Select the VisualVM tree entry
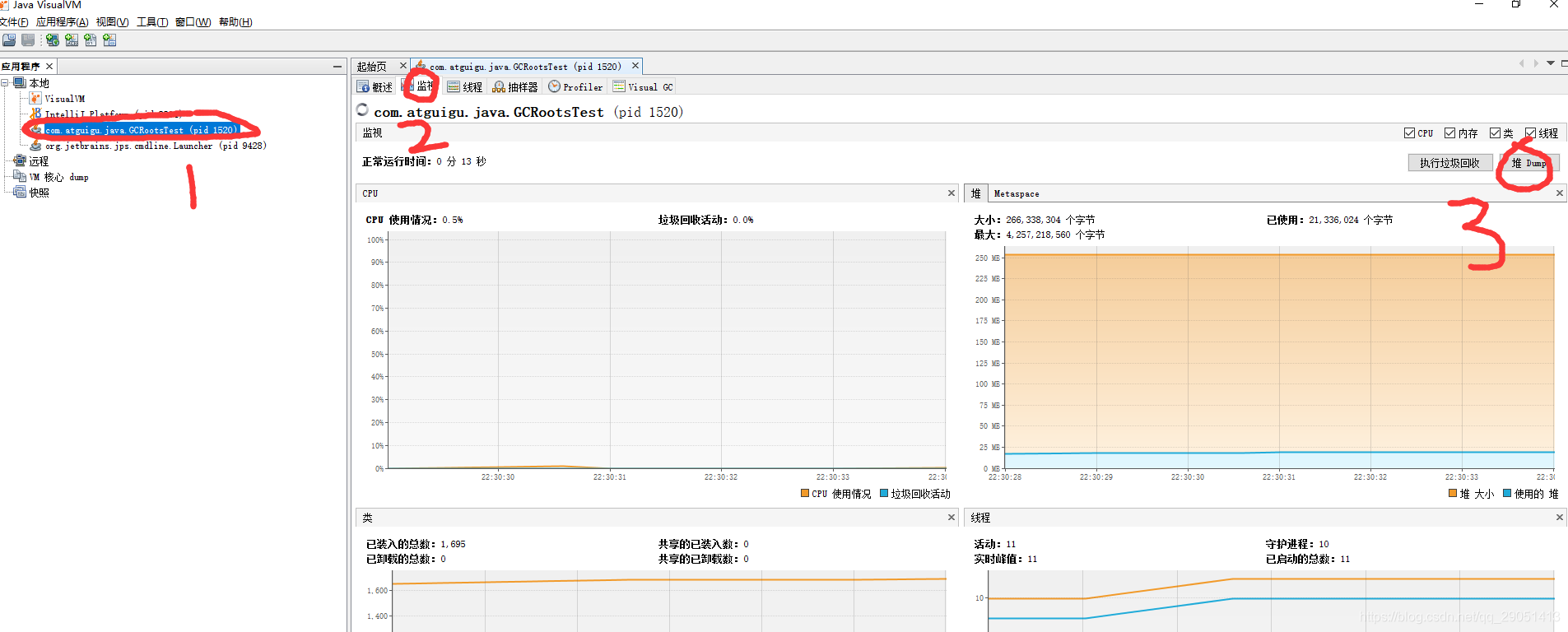The width and height of the screenshot is (1568, 632). [64, 99]
